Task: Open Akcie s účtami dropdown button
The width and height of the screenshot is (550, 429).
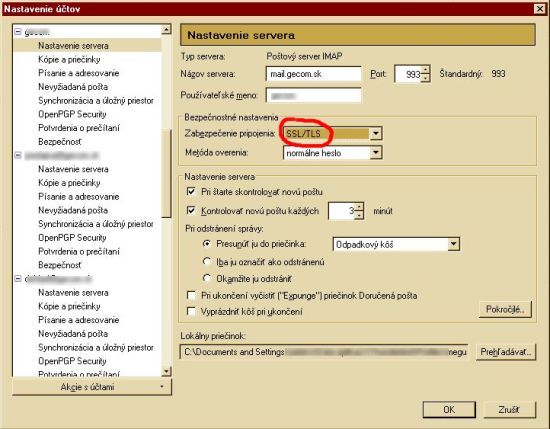Action: tap(92, 387)
